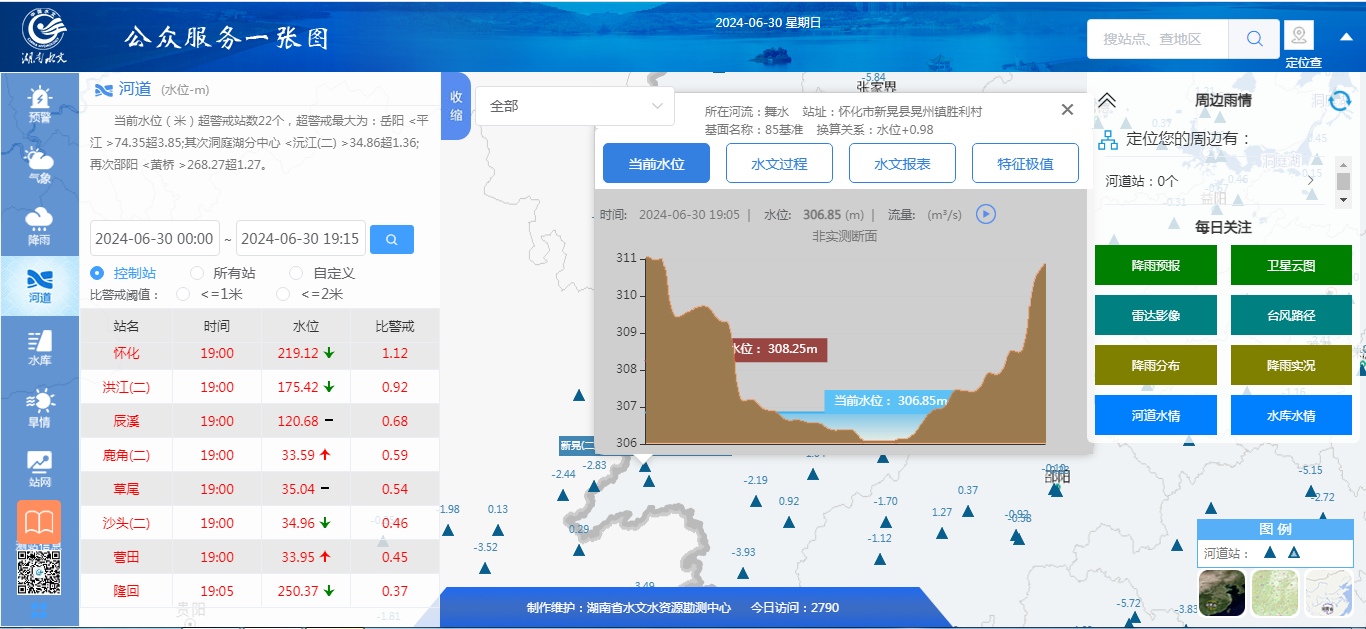Image resolution: width=1366 pixels, height=629 pixels.
Task: Open the 雷达影像 button
Action: (1156, 315)
